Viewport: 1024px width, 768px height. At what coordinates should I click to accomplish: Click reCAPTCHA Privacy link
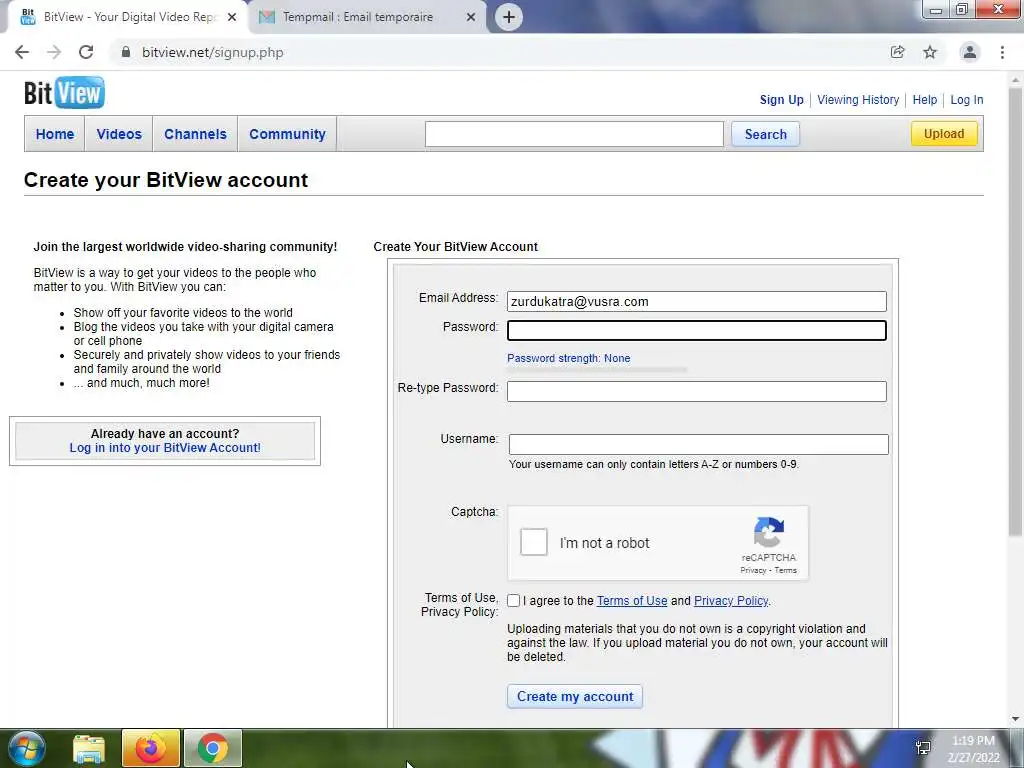pos(753,570)
